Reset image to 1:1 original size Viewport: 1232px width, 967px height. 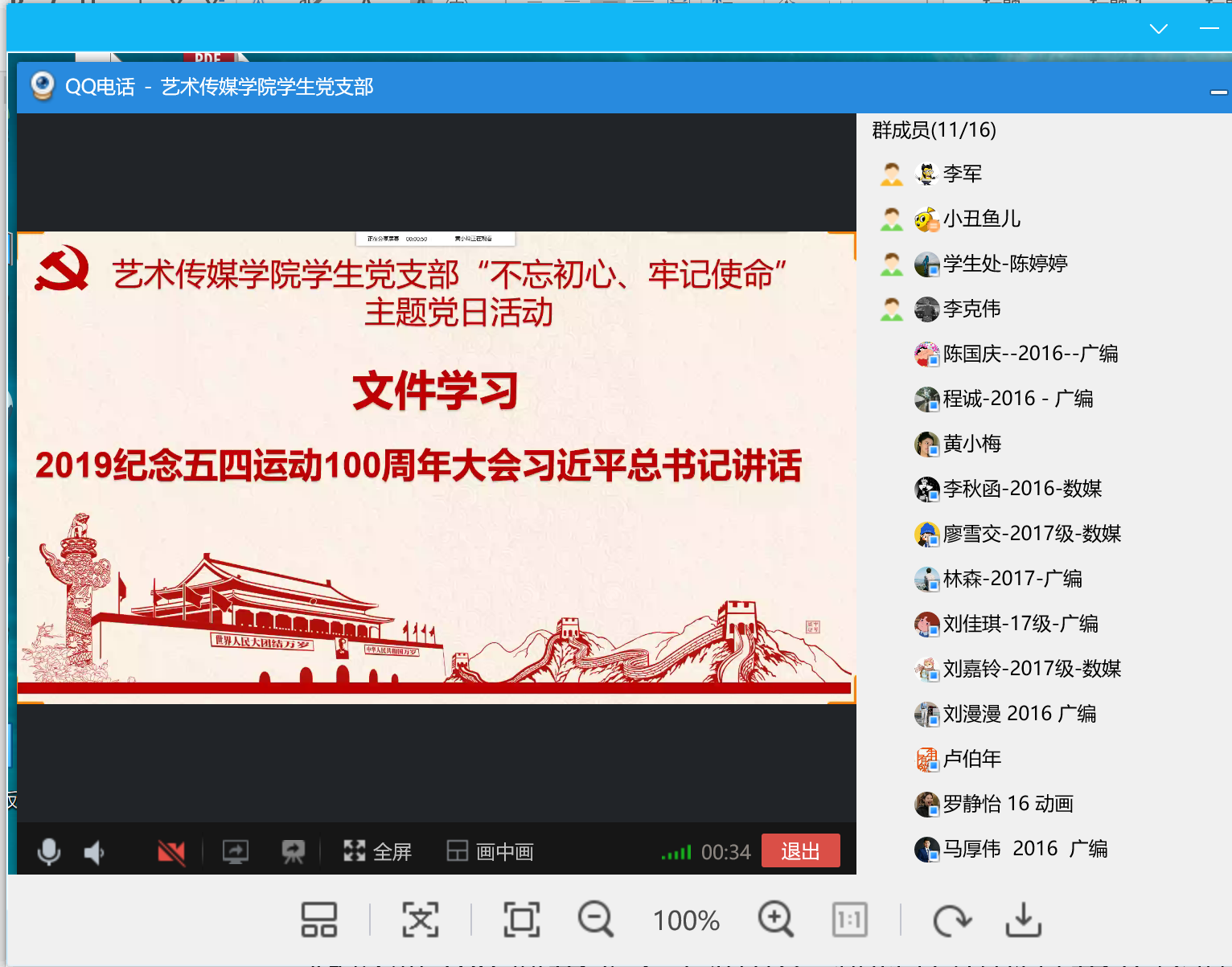coord(850,920)
